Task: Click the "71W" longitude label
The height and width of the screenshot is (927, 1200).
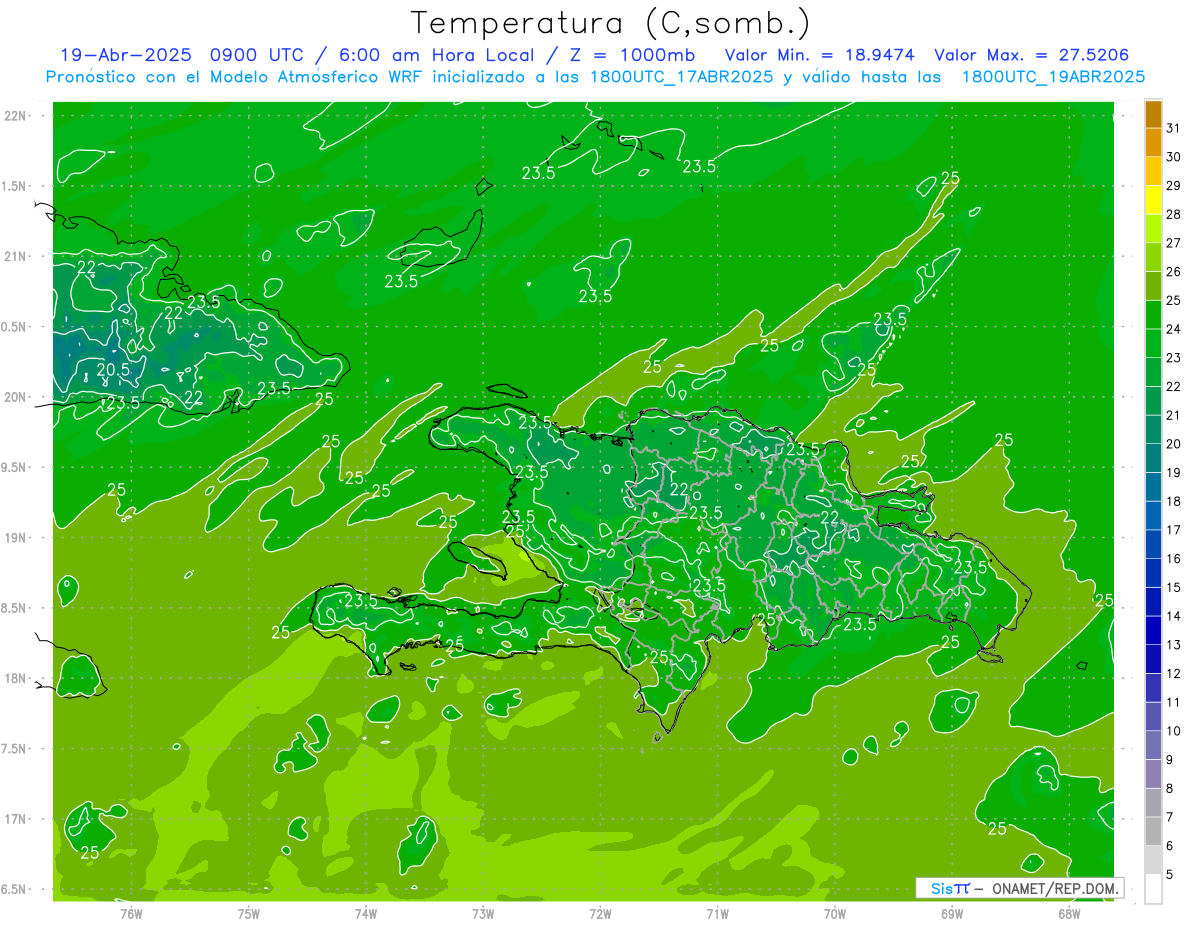Action: [x=717, y=913]
